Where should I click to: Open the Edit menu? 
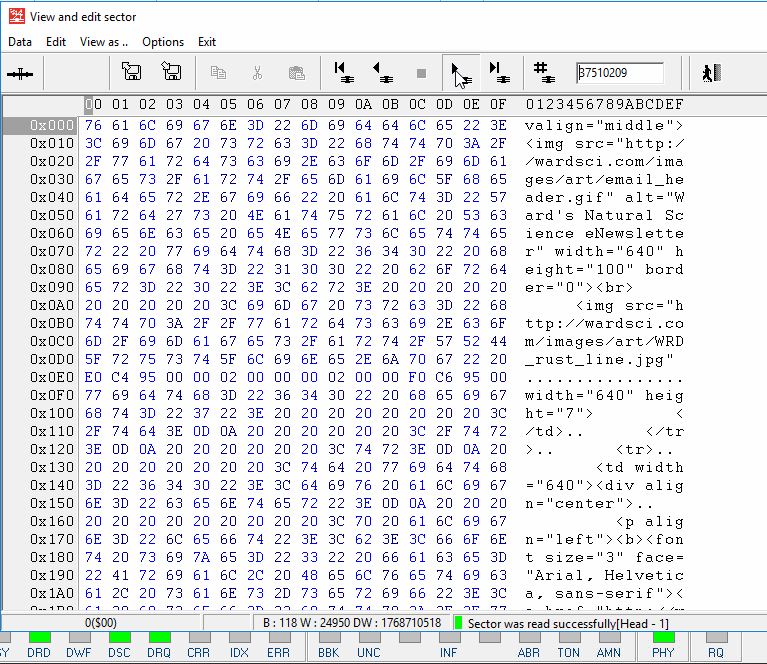pyautogui.click(x=56, y=42)
